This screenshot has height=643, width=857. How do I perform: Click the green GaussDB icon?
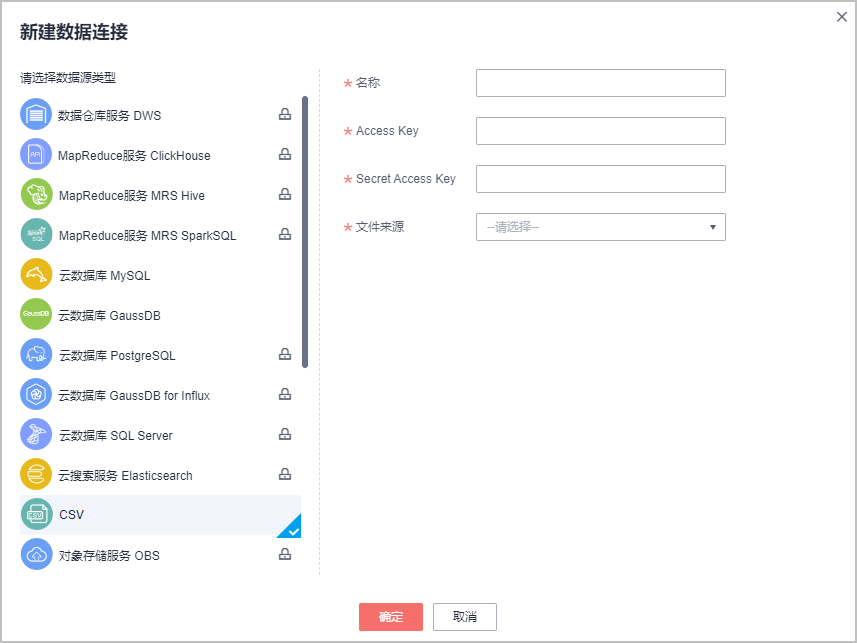pyautogui.click(x=36, y=314)
